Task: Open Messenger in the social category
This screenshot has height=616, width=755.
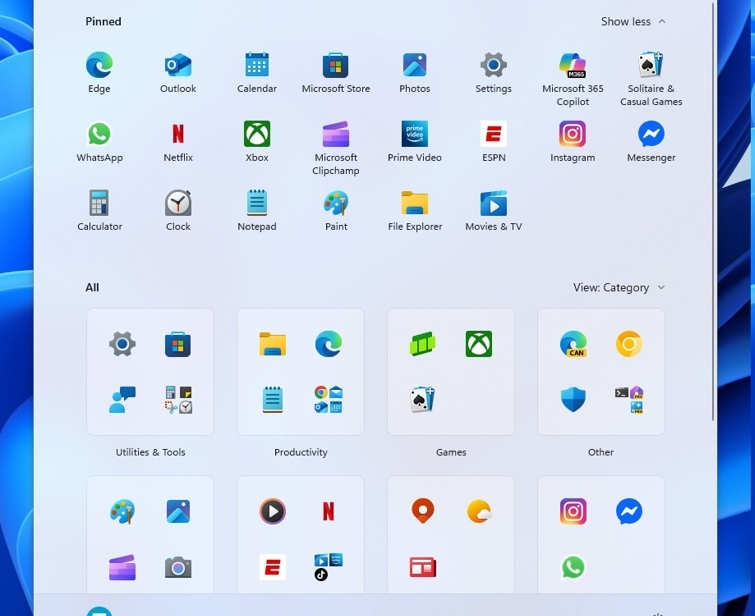Action: 629,511
